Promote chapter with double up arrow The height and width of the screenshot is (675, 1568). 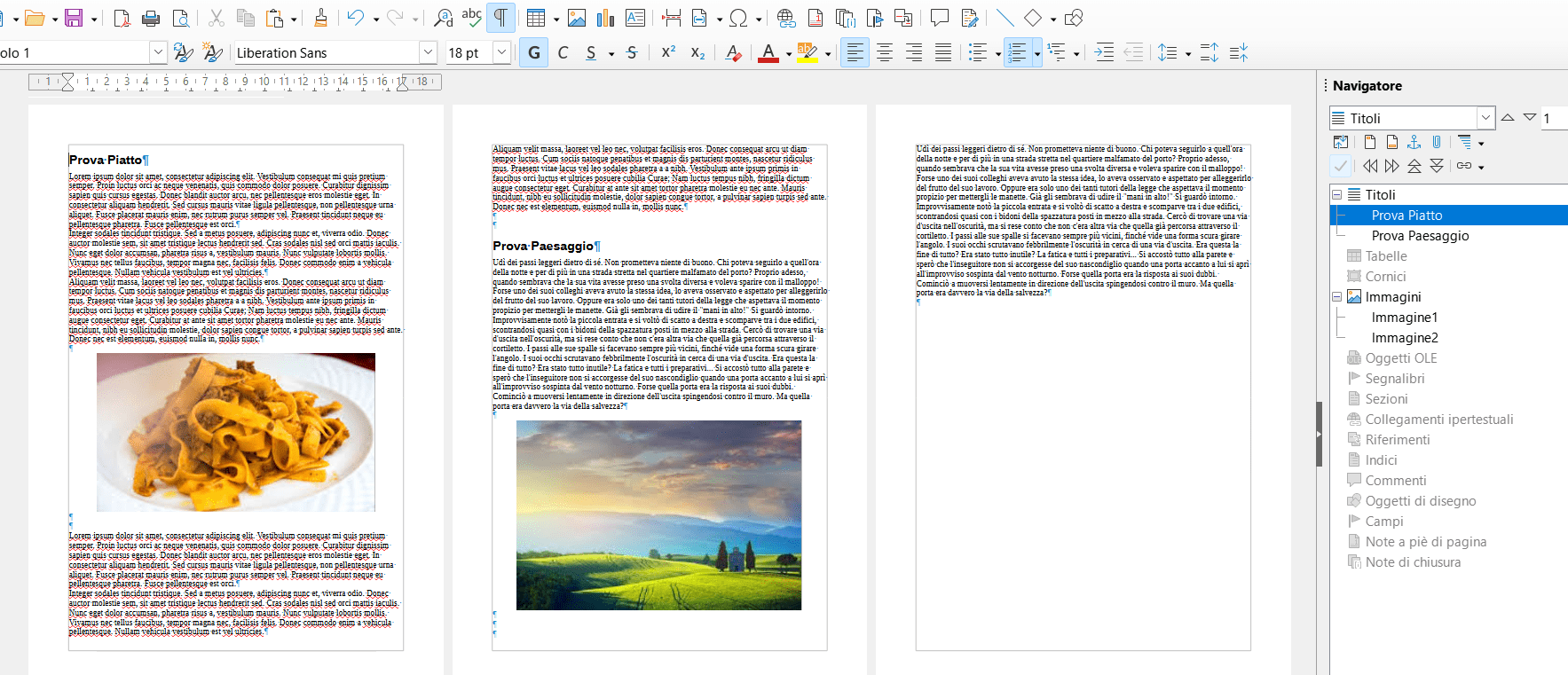[x=1414, y=166]
